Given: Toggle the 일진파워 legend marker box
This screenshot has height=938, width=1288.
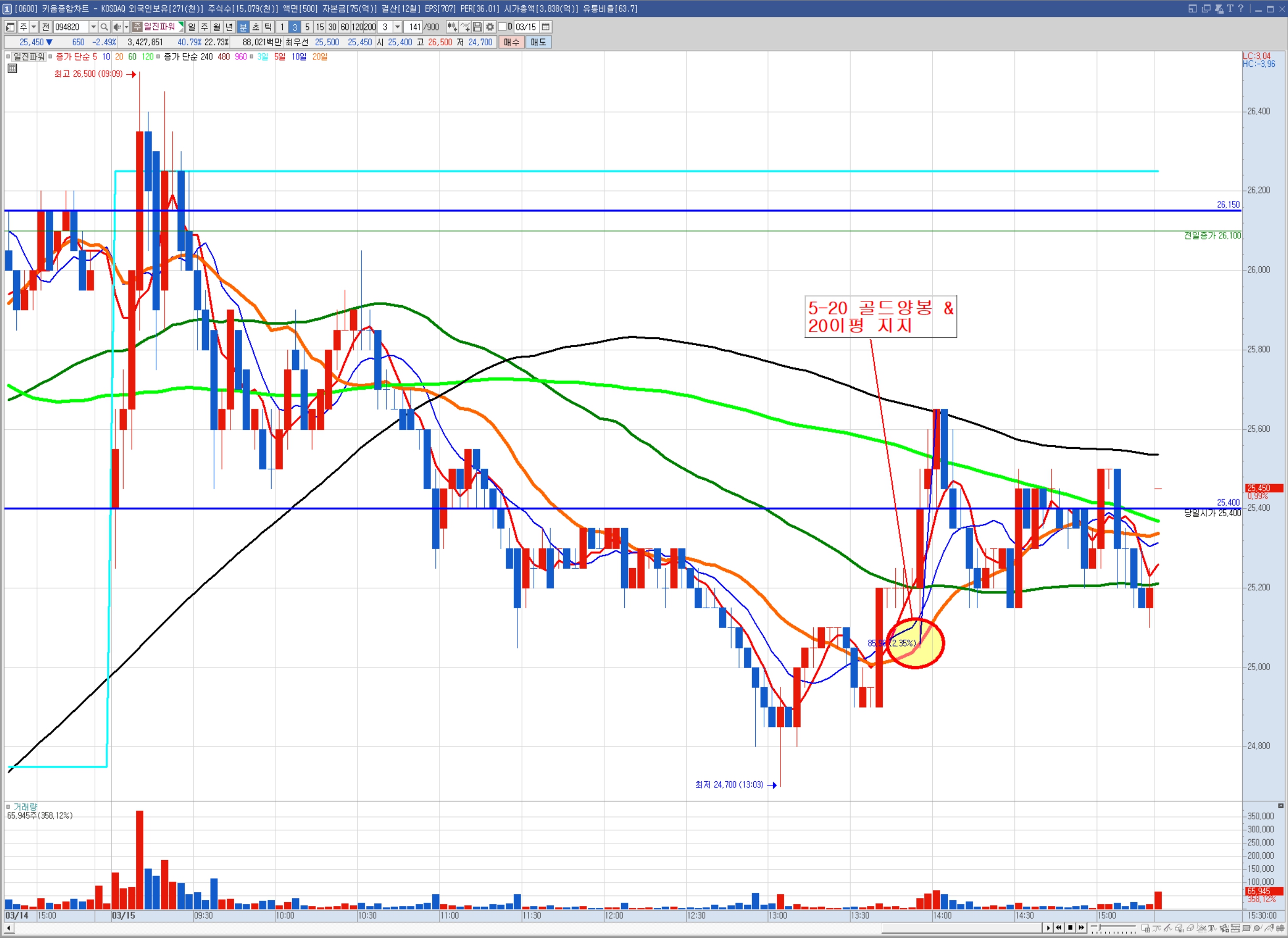Looking at the screenshot, I should click(8, 57).
